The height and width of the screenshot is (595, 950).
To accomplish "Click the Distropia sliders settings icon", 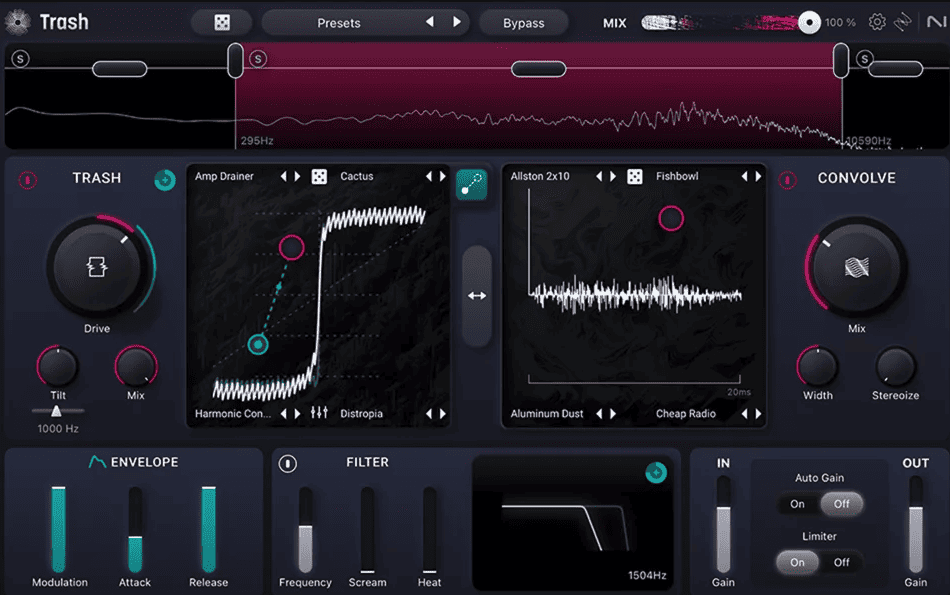I will click(319, 413).
